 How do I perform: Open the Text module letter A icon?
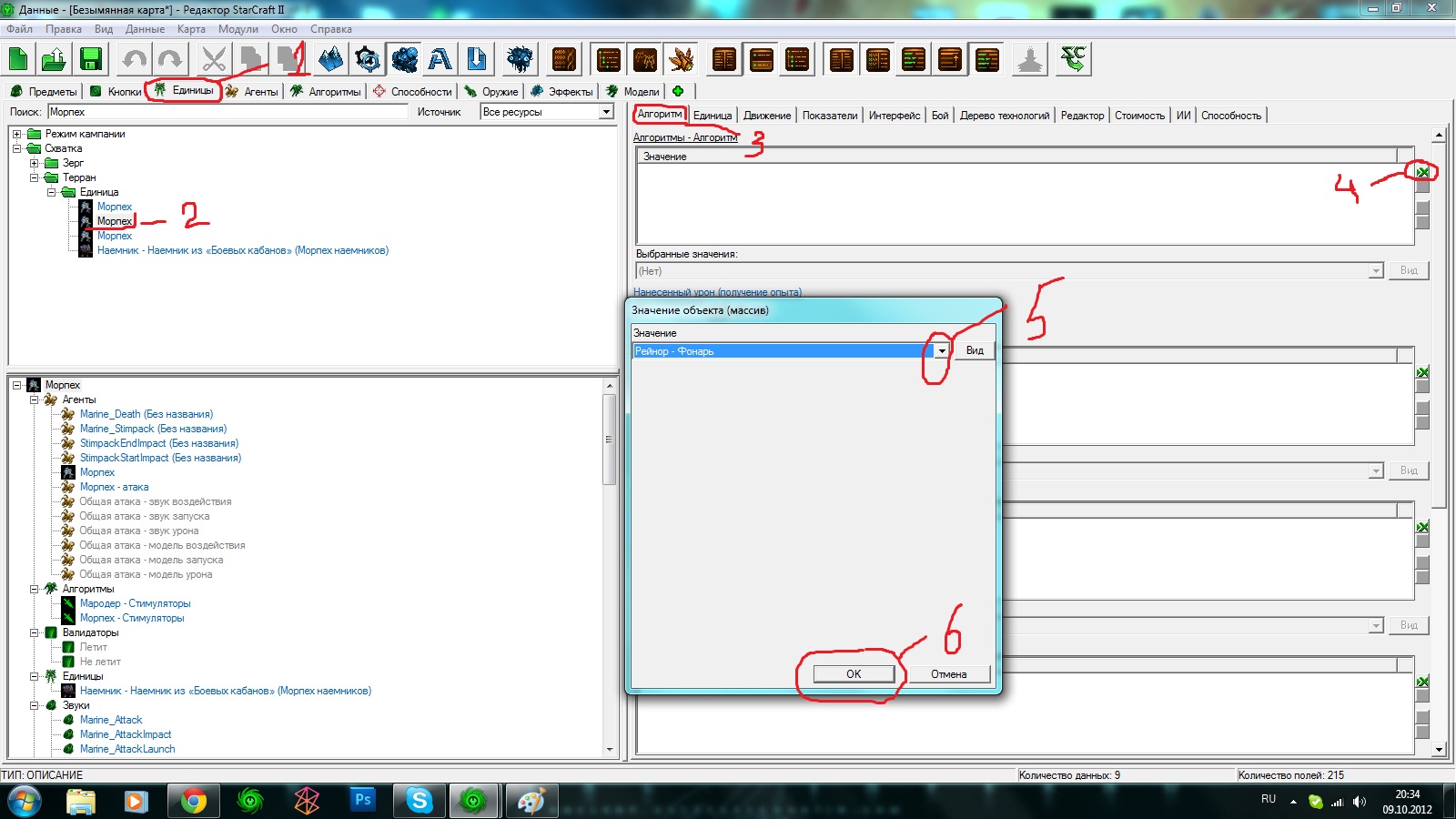(440, 60)
